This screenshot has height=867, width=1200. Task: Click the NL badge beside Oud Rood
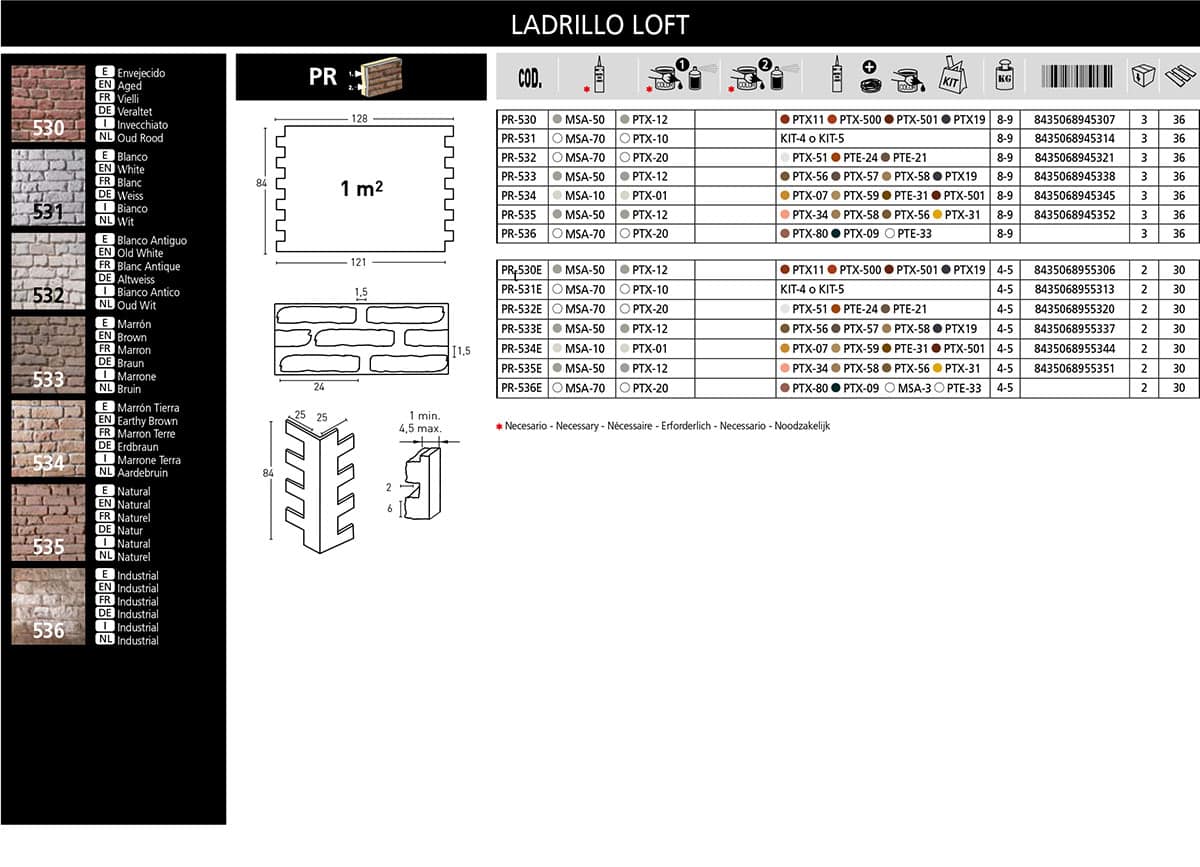(x=103, y=137)
